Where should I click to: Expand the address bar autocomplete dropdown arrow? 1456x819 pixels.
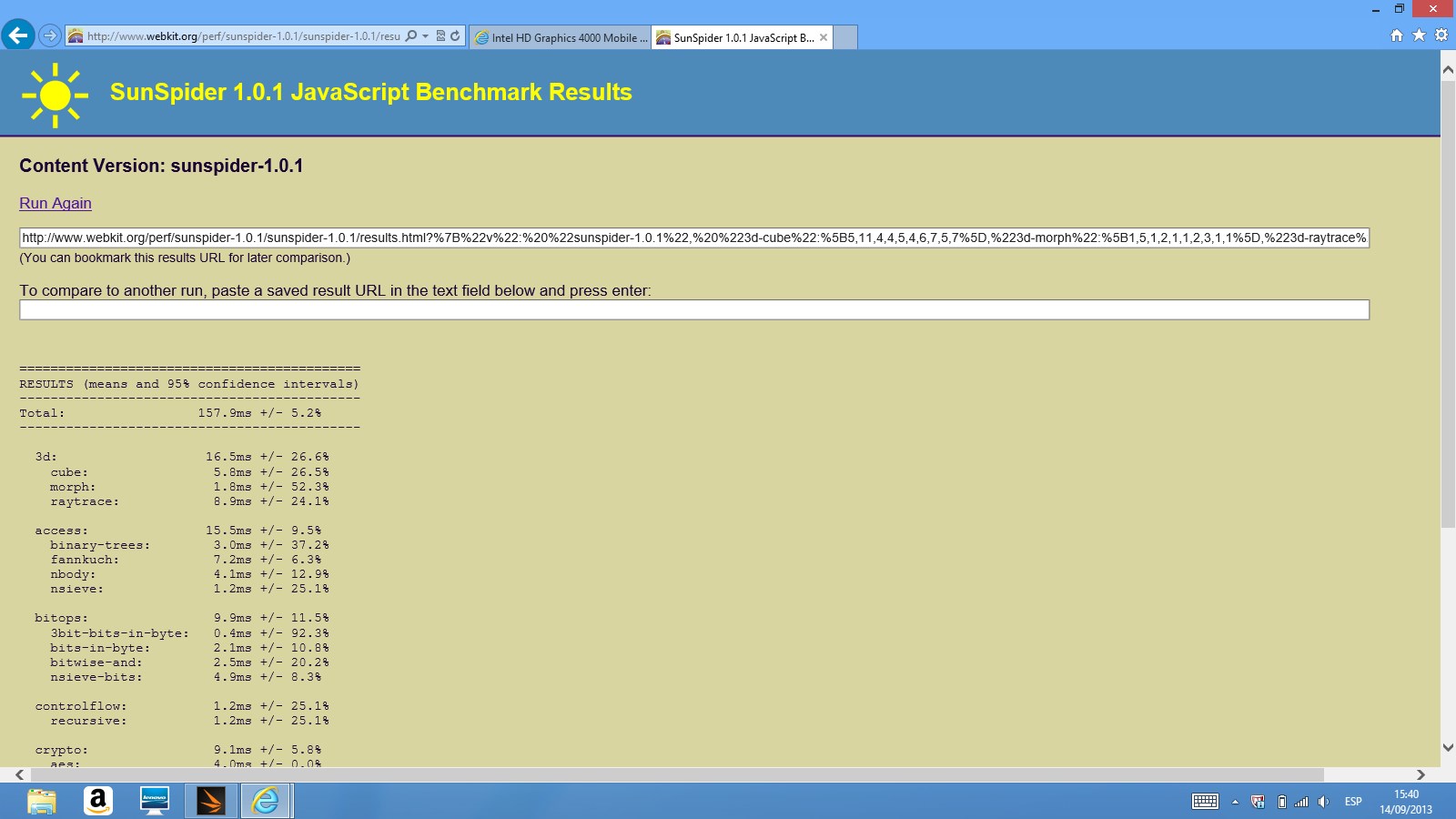425,36
